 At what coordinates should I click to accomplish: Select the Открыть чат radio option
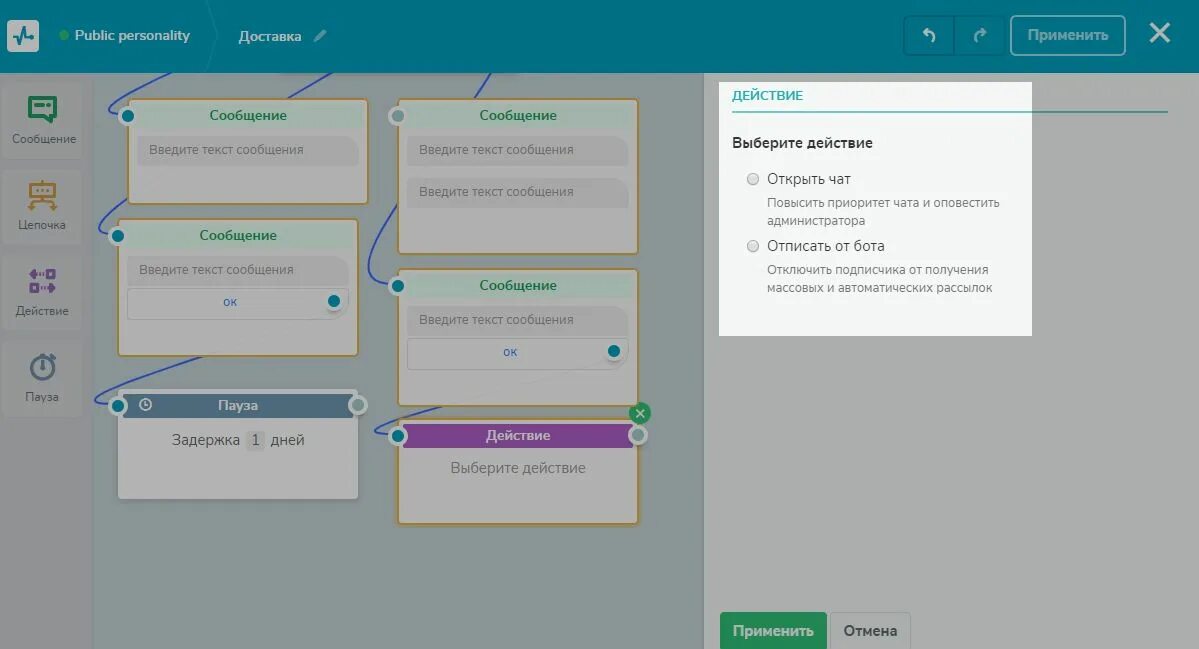753,179
